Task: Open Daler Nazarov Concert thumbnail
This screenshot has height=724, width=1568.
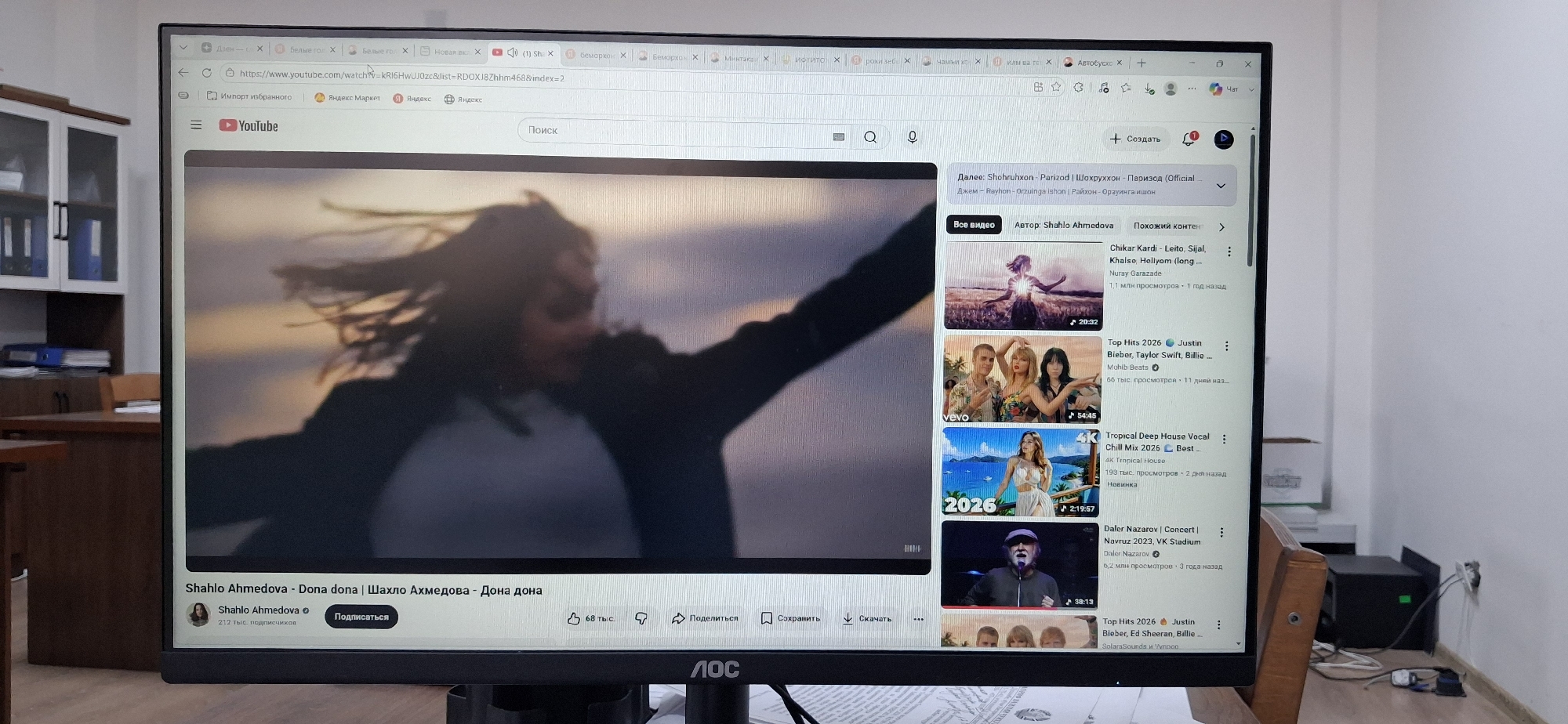Action: [x=1019, y=565]
